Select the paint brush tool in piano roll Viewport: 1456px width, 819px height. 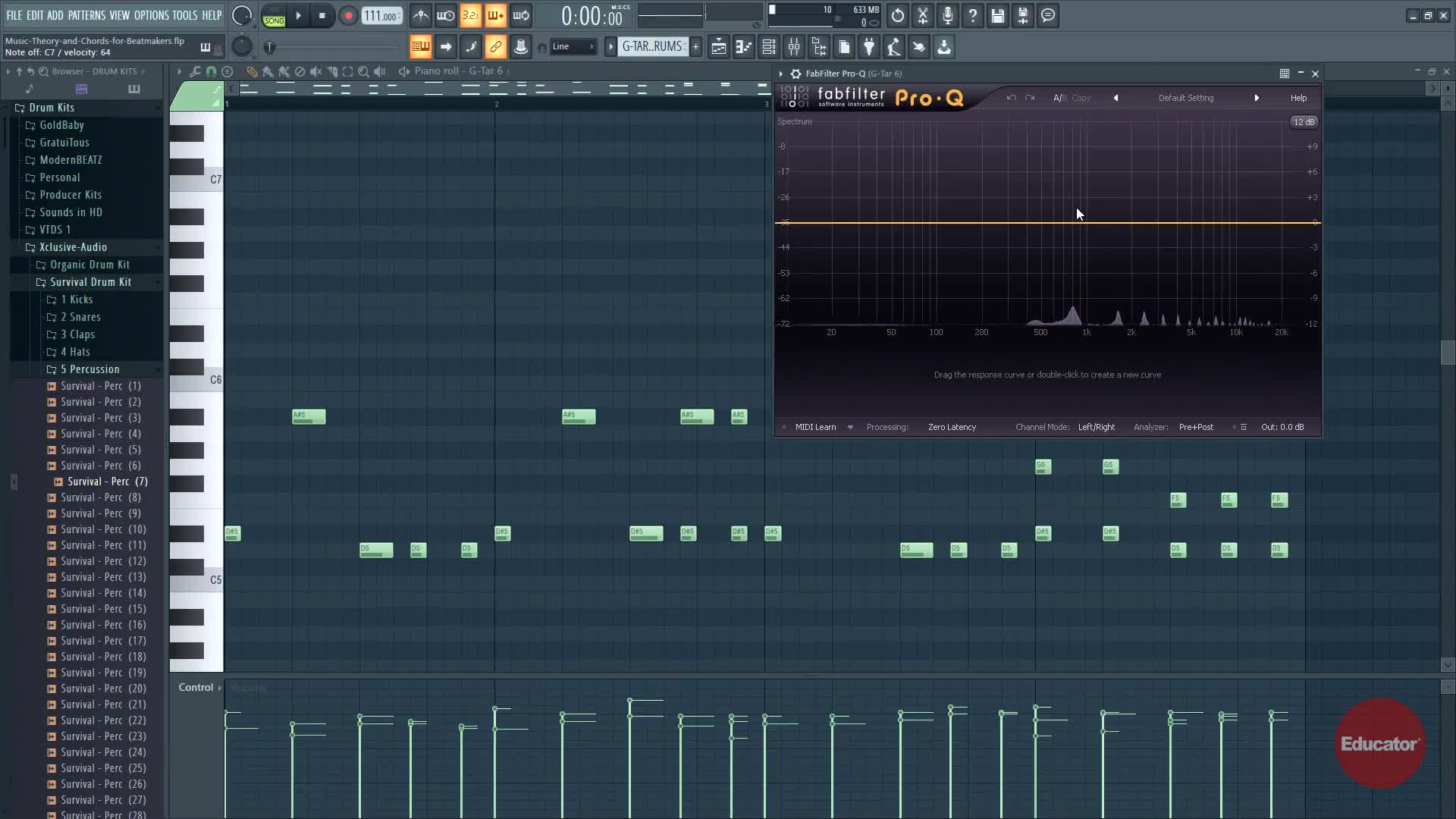tap(268, 71)
